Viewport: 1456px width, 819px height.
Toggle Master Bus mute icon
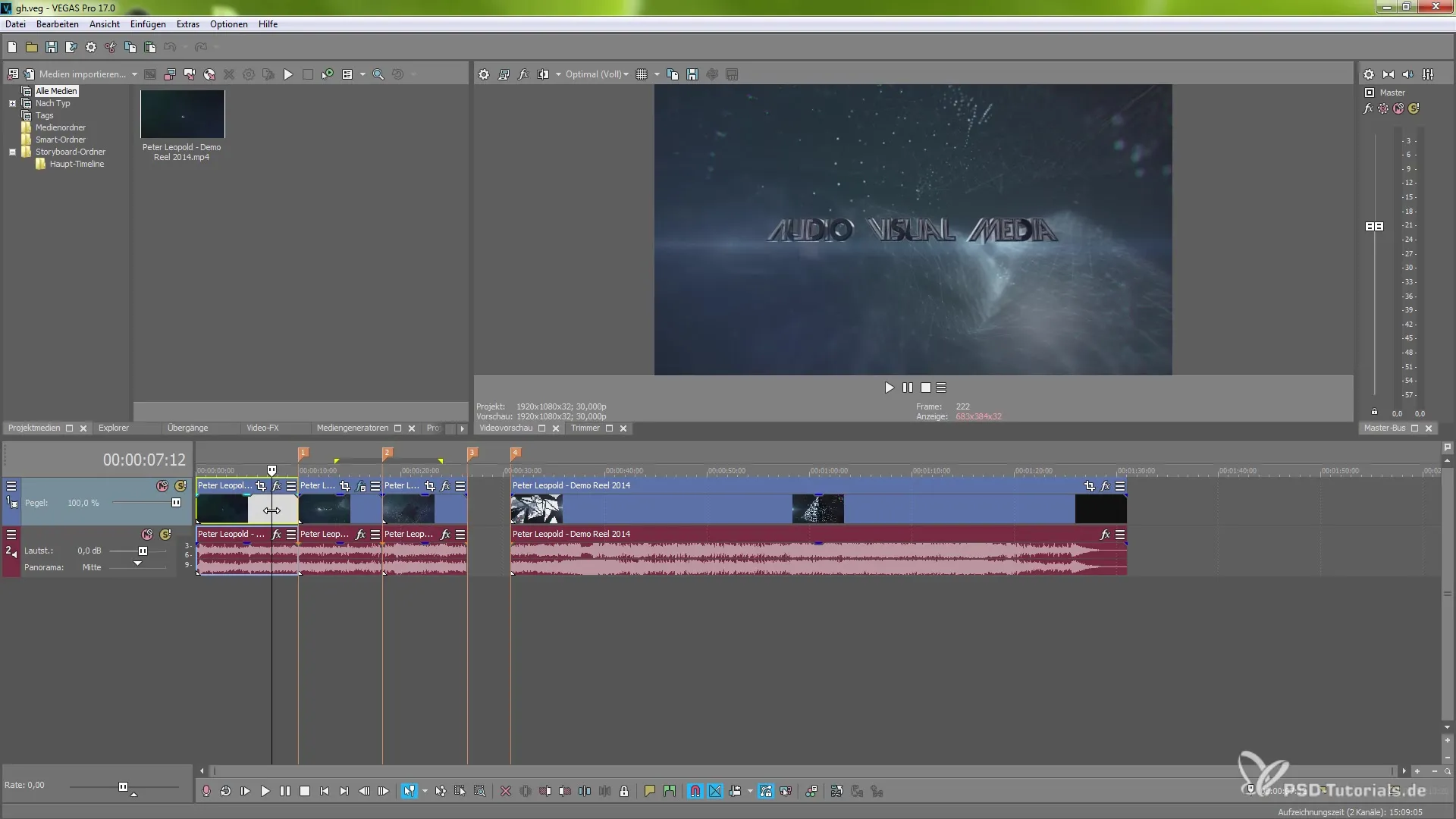click(1398, 108)
